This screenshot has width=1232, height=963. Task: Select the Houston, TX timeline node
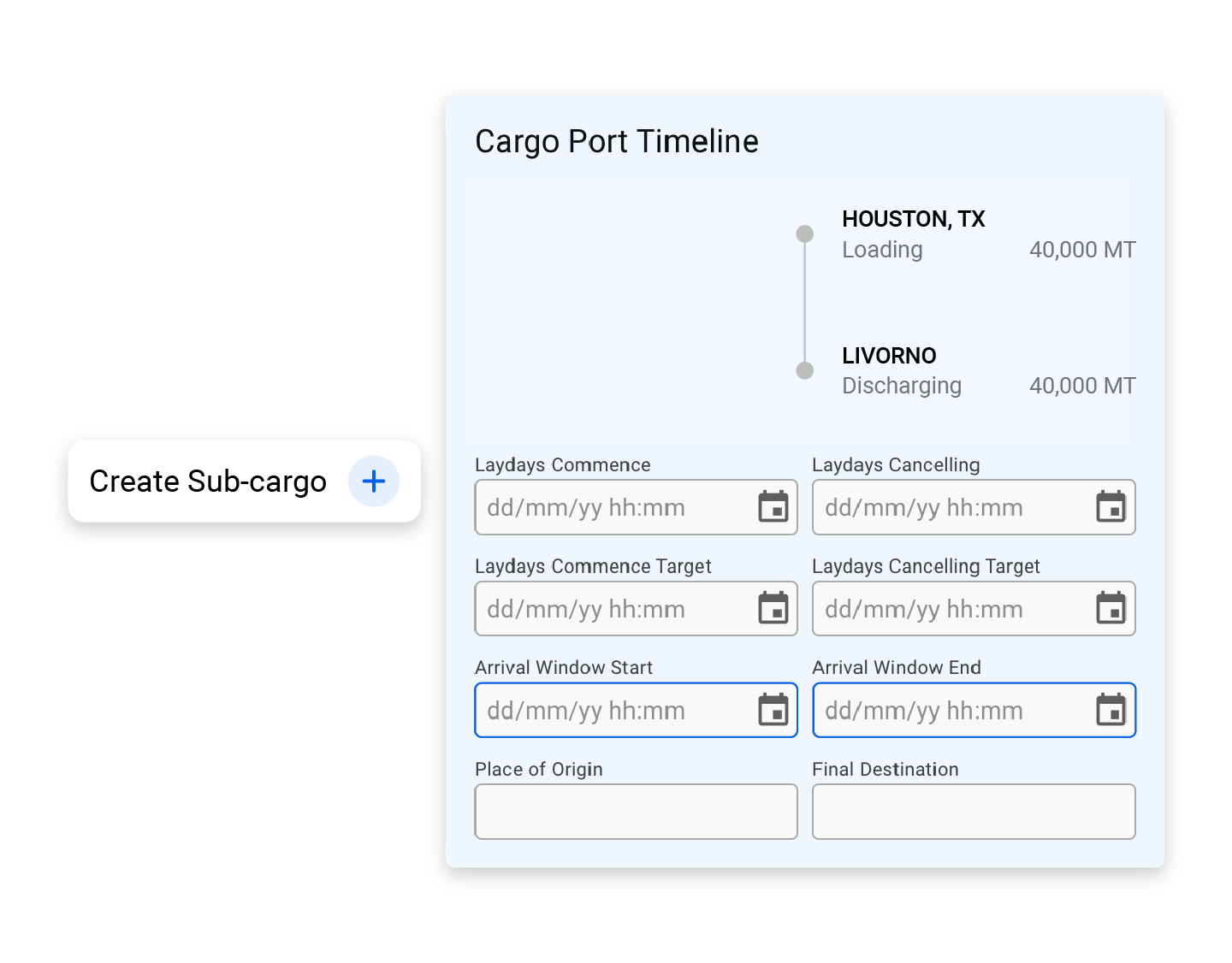coord(805,233)
